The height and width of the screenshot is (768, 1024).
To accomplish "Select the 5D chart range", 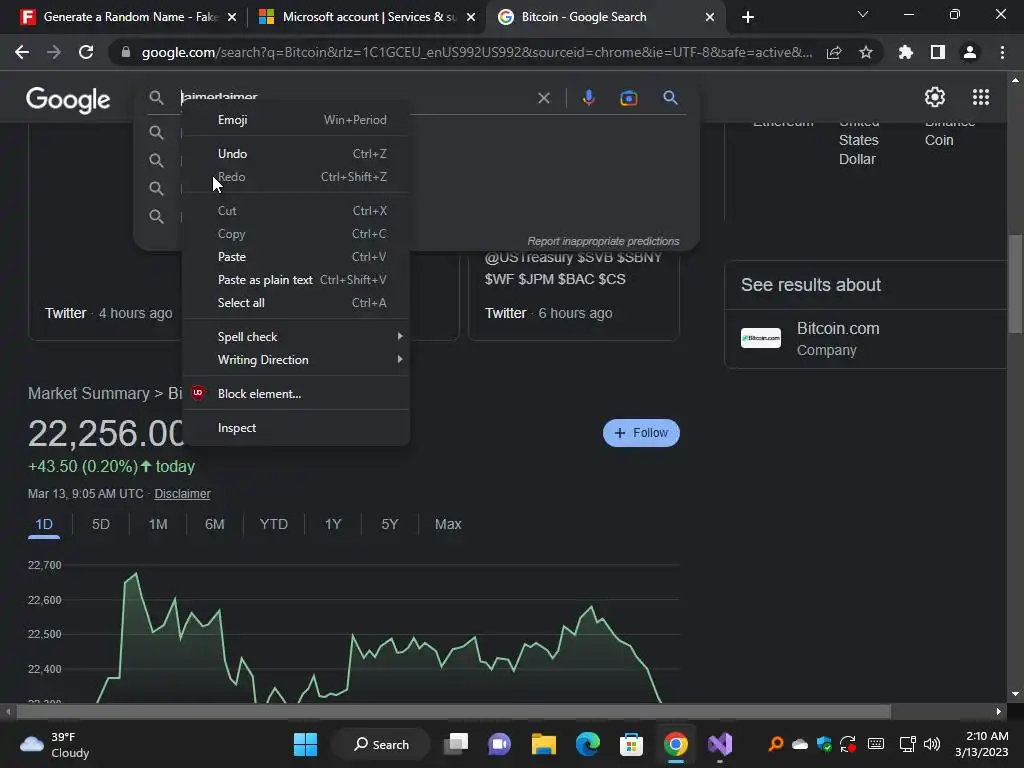I will (101, 524).
